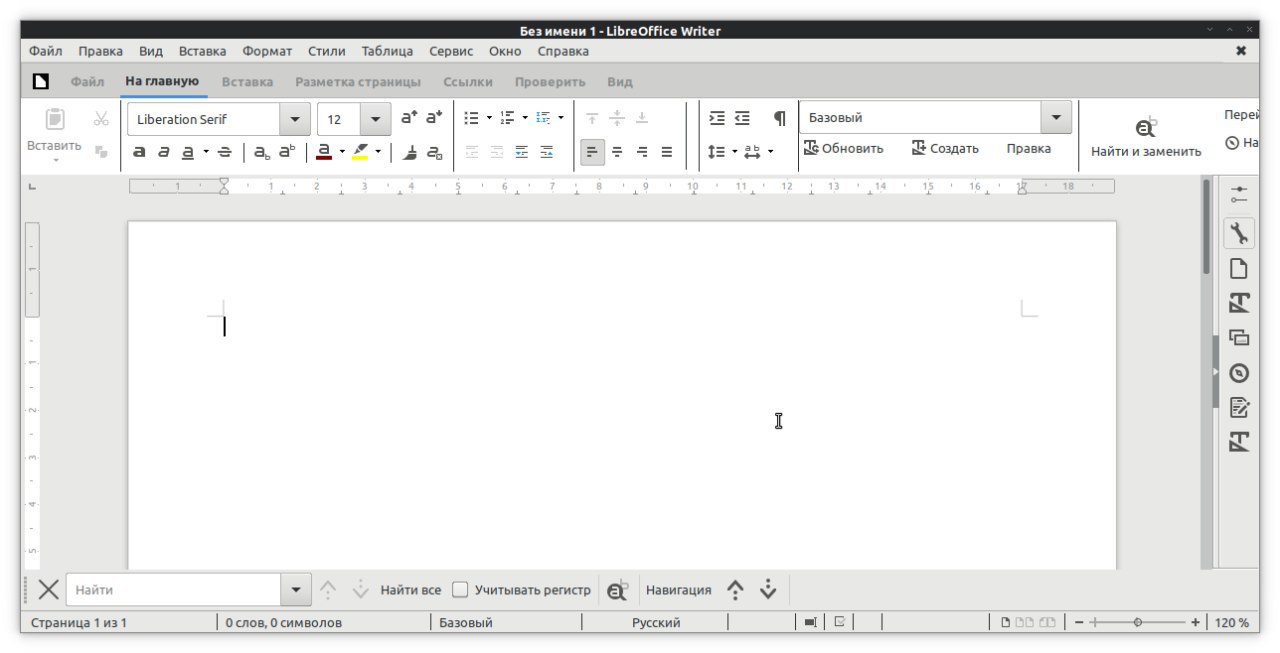Click Найти и заменить large button
The image size is (1280, 653).
tap(1146, 137)
